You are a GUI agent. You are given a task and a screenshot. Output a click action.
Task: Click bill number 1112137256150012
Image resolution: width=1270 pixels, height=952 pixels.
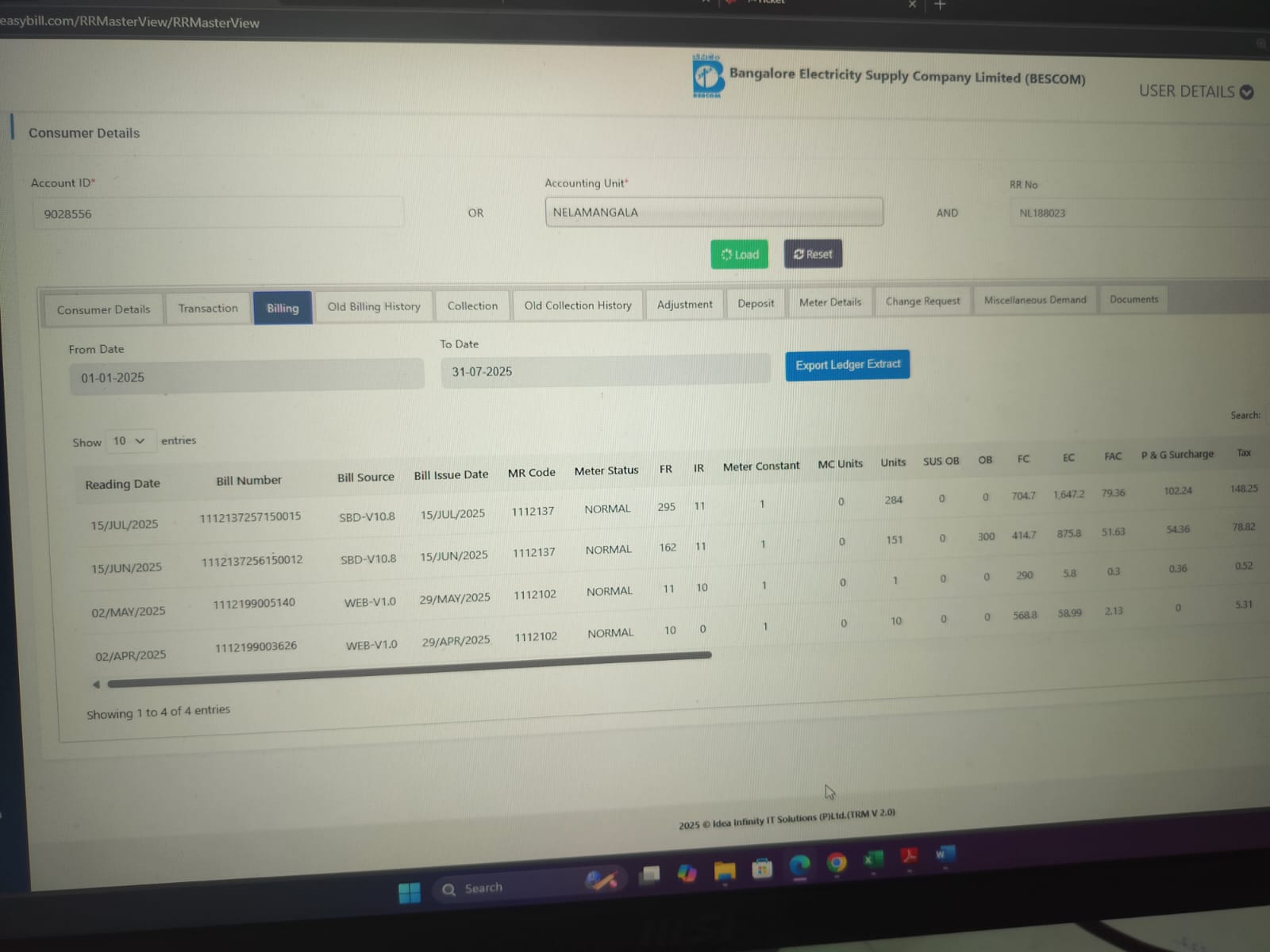pos(252,560)
